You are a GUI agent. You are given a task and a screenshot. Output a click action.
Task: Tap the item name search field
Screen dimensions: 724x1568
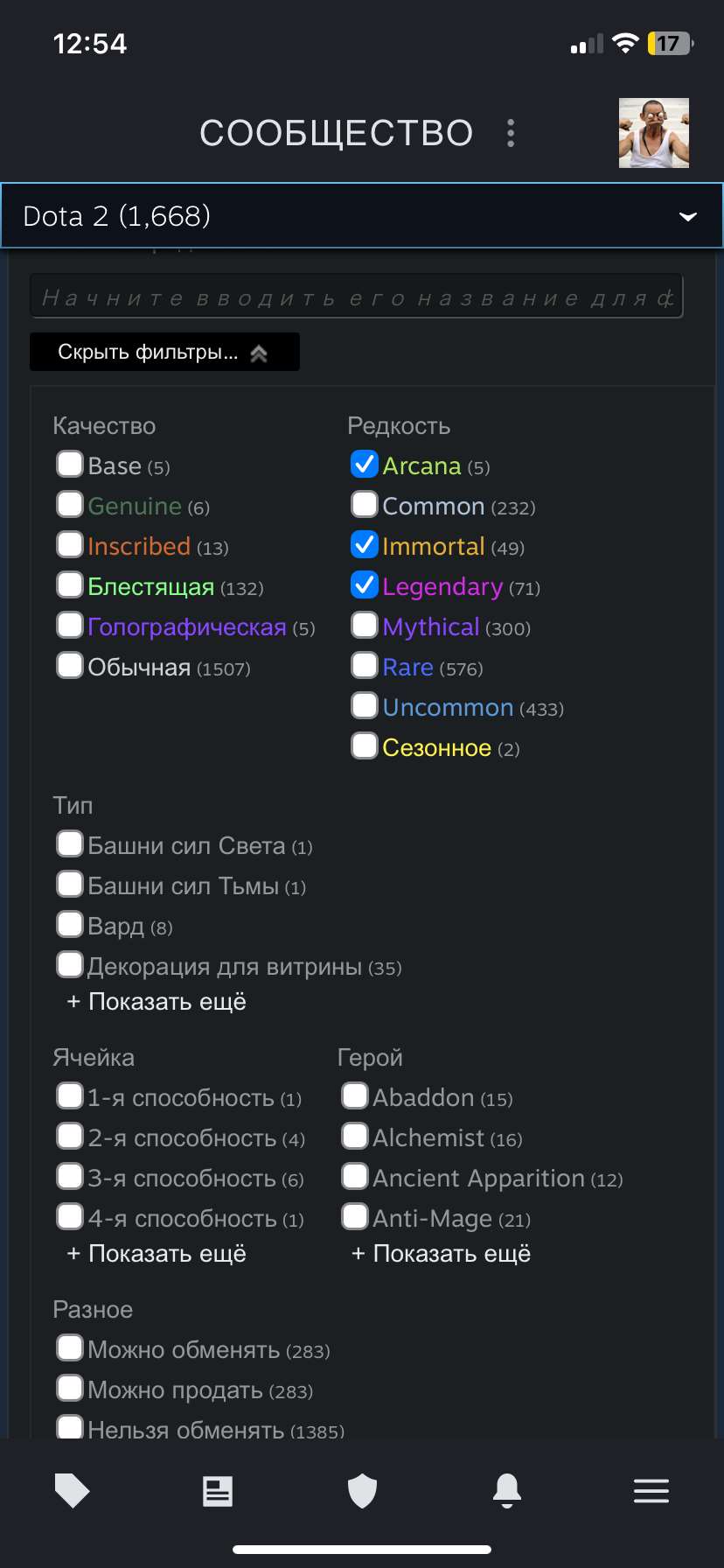pos(357,296)
